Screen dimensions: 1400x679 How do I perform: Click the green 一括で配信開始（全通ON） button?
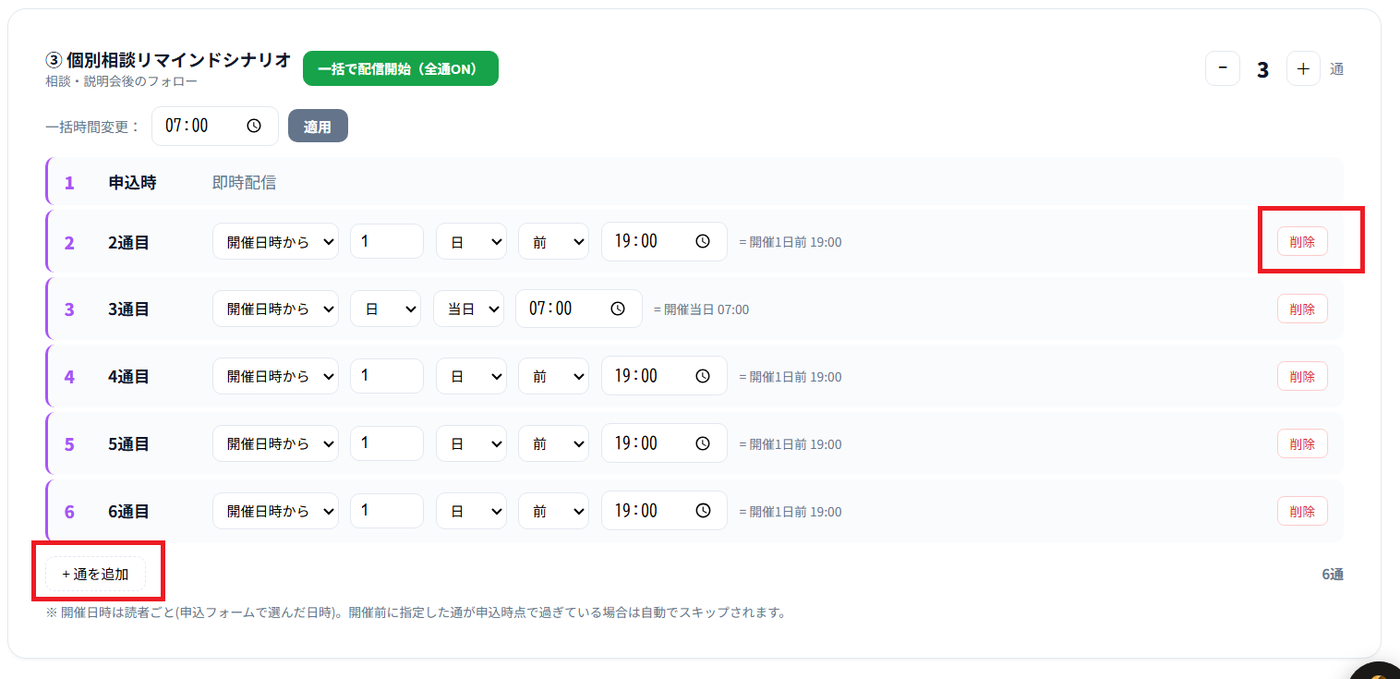[x=400, y=69]
